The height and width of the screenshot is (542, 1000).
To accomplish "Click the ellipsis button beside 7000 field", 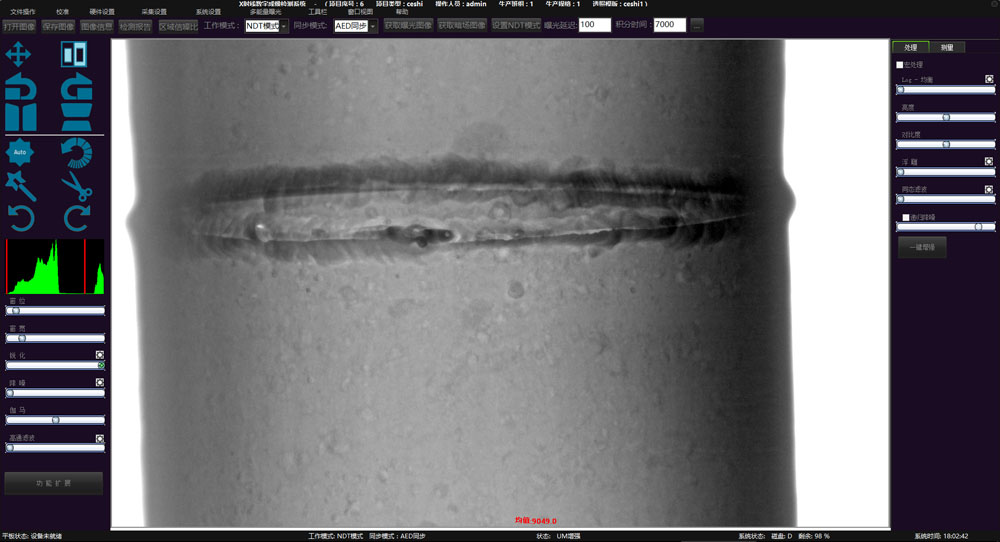I will (x=697, y=25).
